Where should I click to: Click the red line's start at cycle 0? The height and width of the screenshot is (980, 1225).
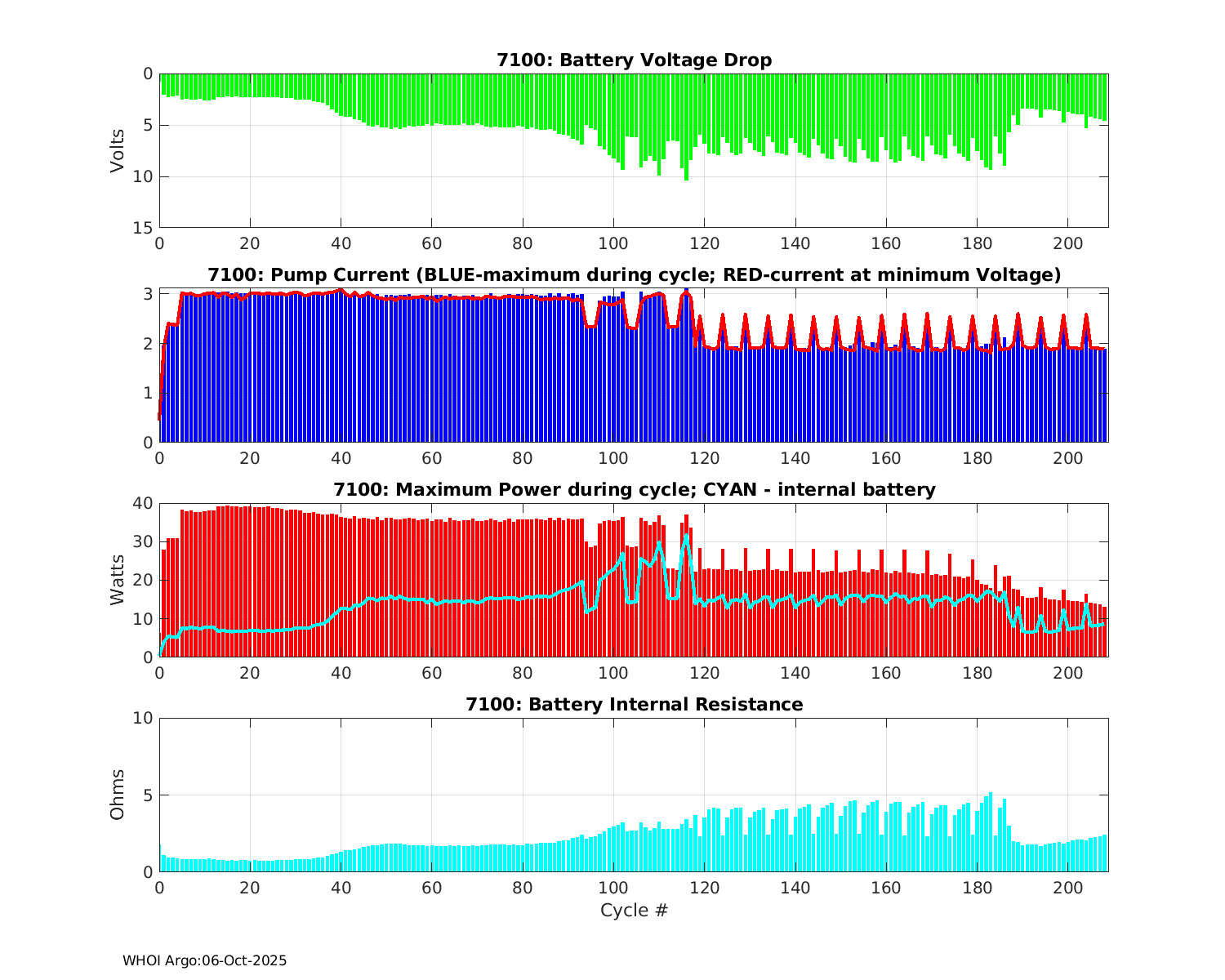(160, 416)
